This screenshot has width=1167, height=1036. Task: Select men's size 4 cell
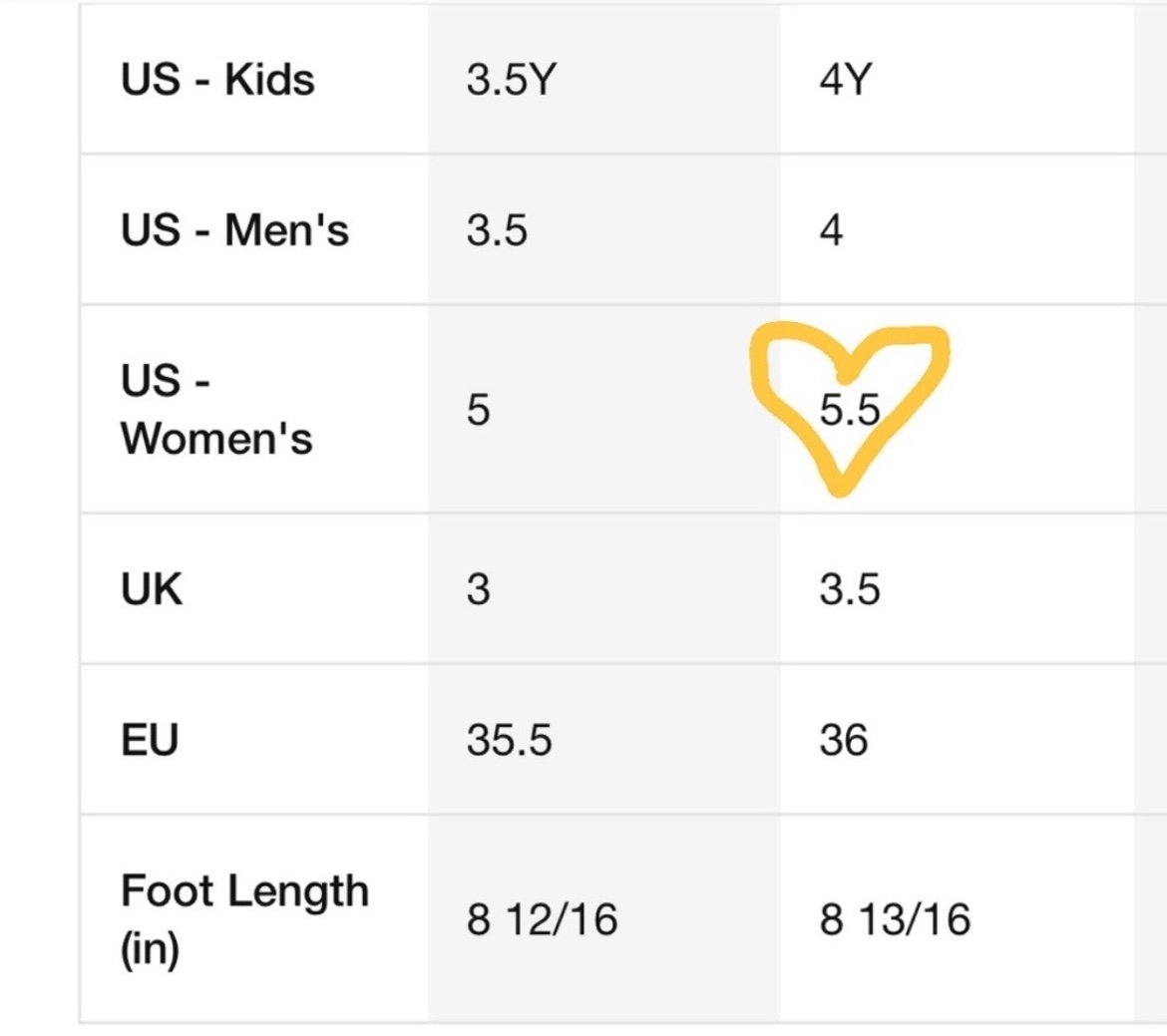[x=958, y=229]
